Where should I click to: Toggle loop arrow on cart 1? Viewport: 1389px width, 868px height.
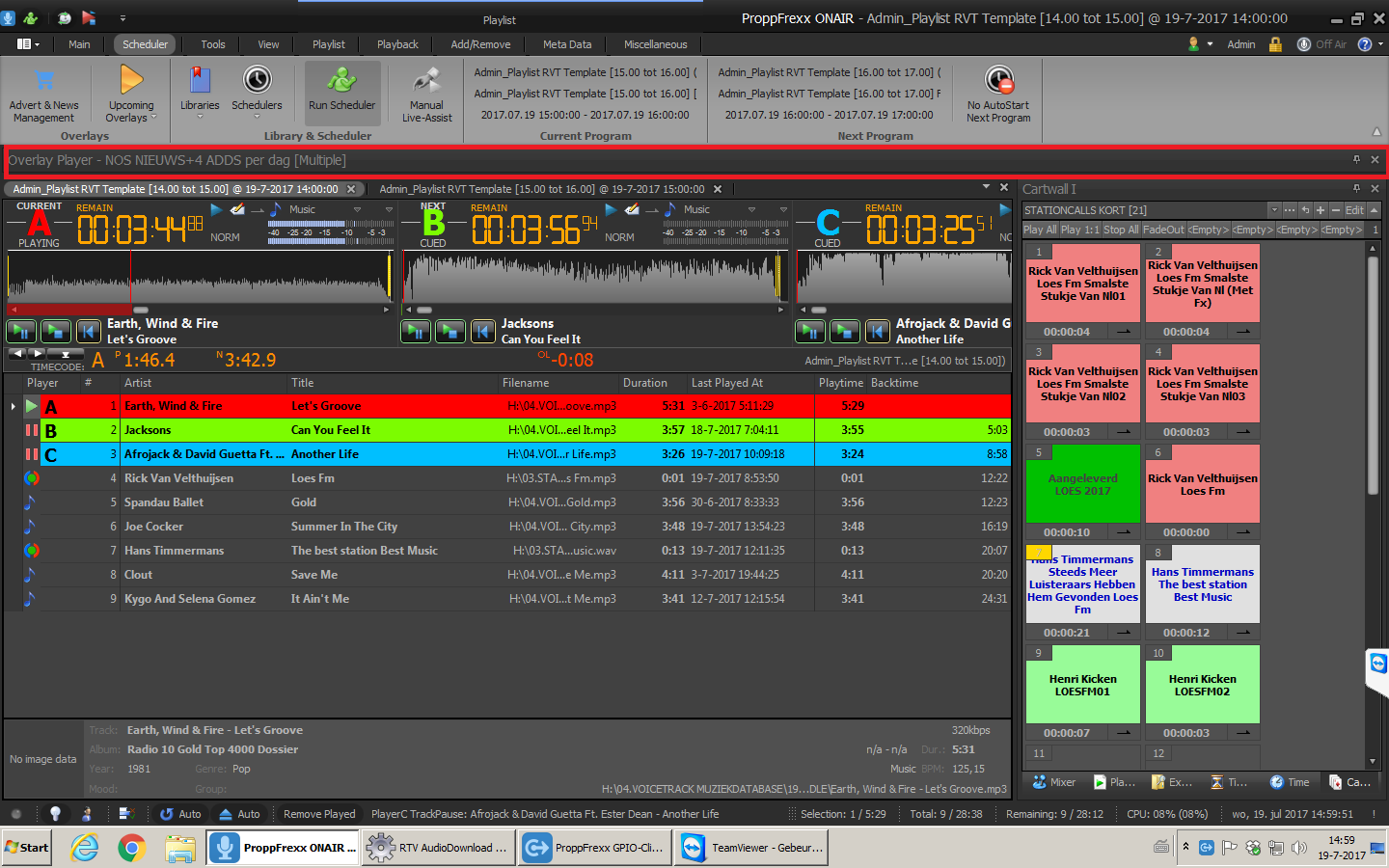pyautogui.click(x=1124, y=332)
